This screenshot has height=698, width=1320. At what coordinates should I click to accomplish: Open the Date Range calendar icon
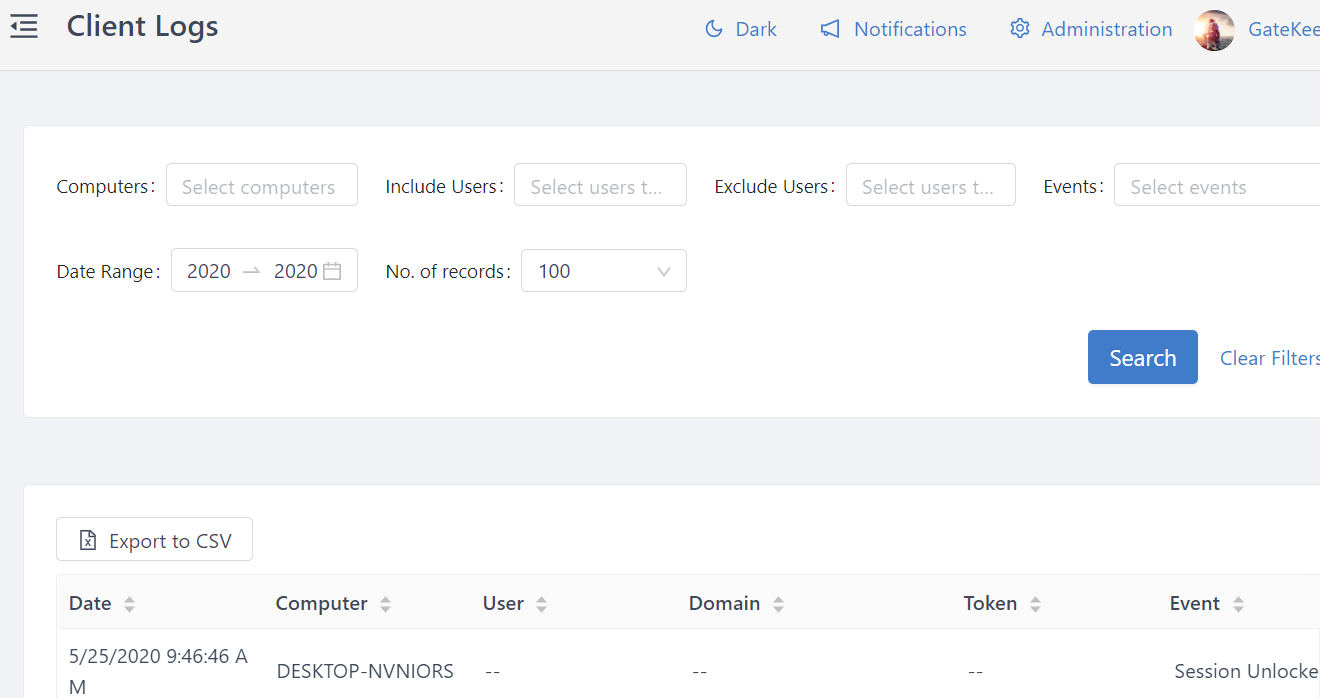(332, 271)
